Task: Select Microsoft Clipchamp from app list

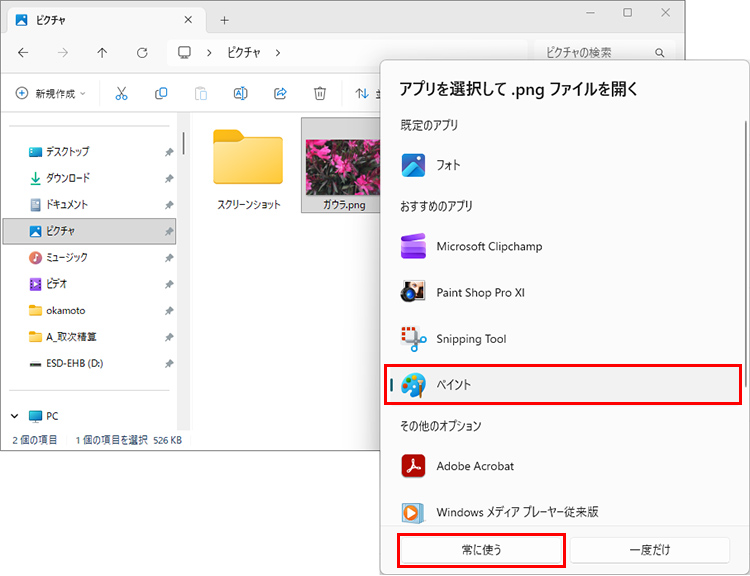Action: click(489, 246)
